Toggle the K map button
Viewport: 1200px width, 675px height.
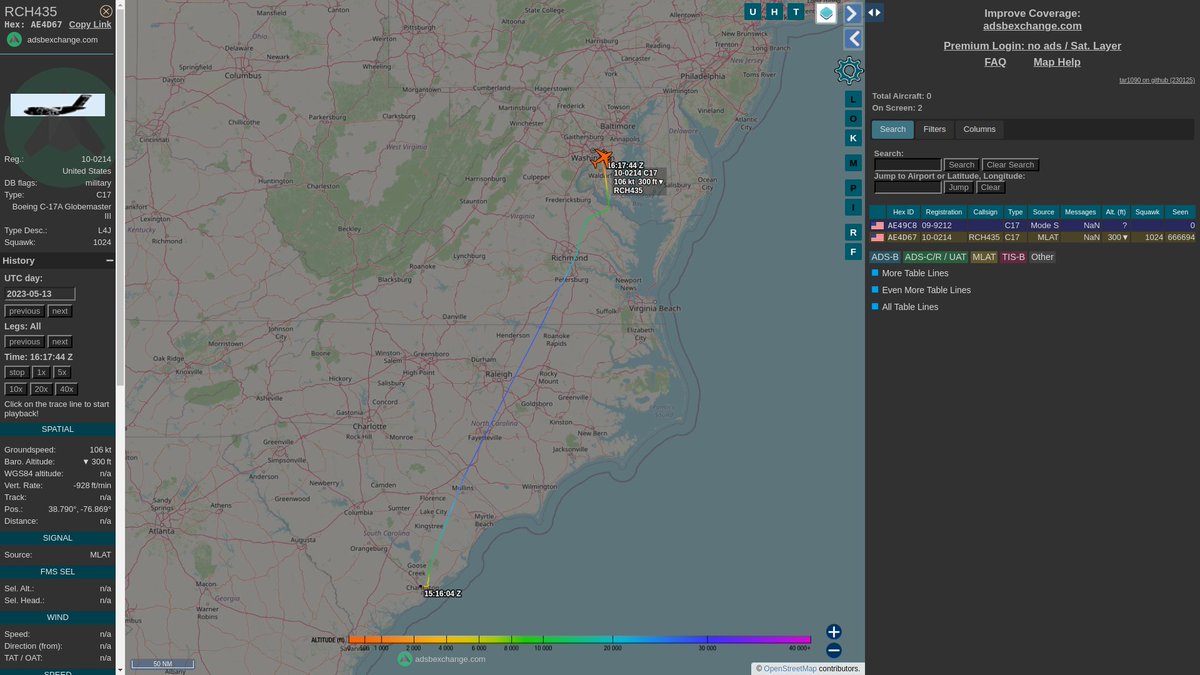coord(853,138)
